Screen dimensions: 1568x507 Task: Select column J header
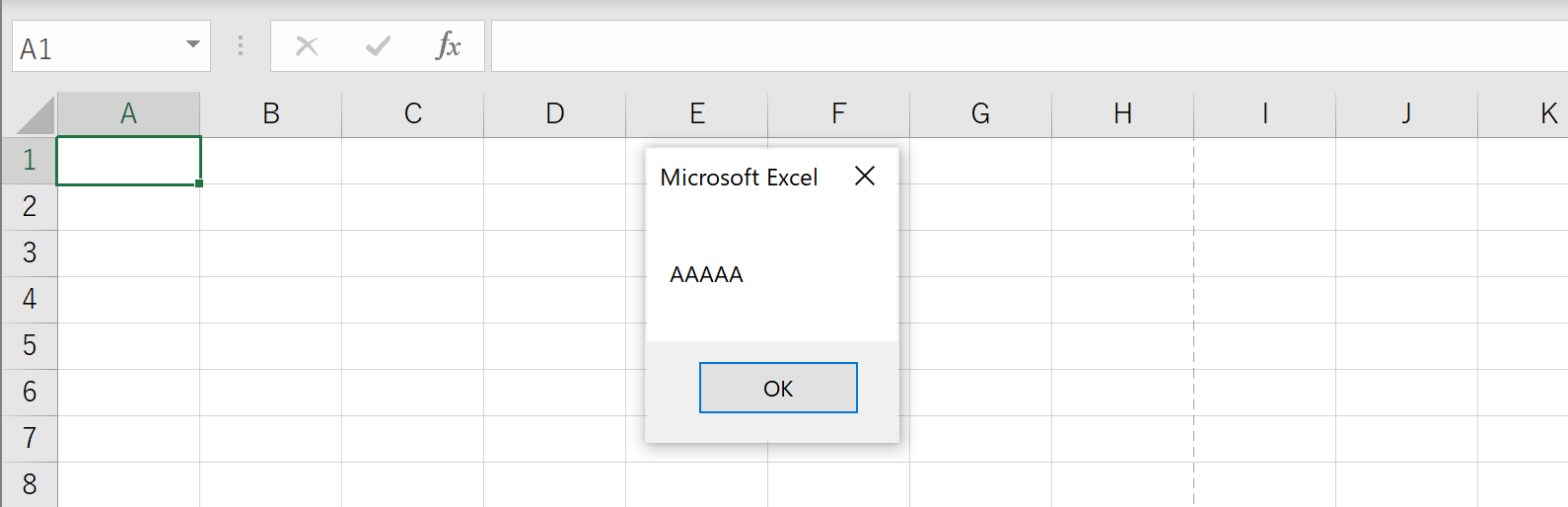pyautogui.click(x=1407, y=113)
